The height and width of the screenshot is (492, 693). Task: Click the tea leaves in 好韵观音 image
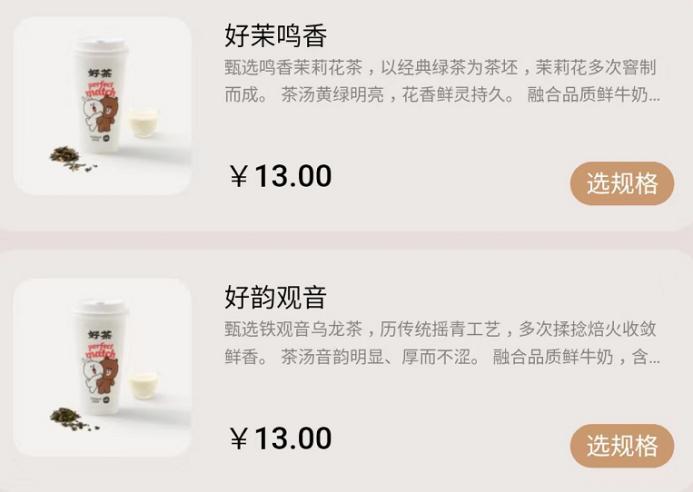tap(73, 420)
